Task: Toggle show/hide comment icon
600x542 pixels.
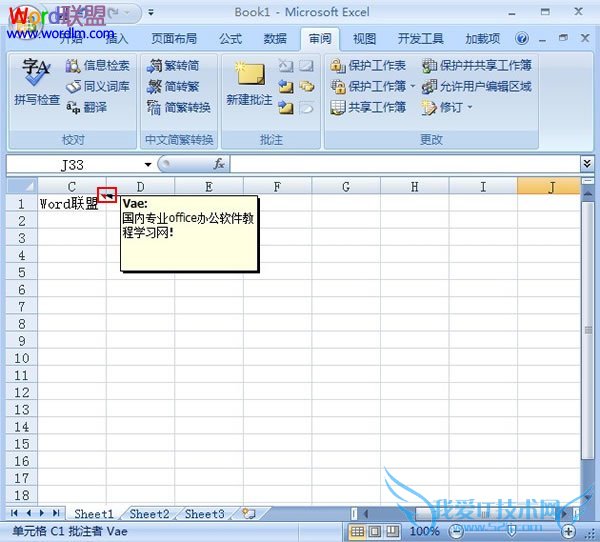Action: pyautogui.click(x=306, y=66)
